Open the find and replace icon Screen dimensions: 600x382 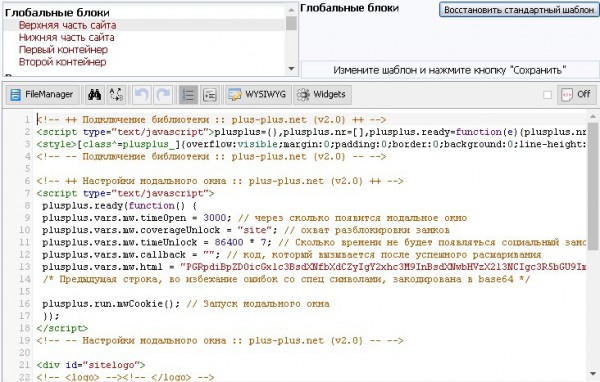pyautogui.click(x=116, y=95)
